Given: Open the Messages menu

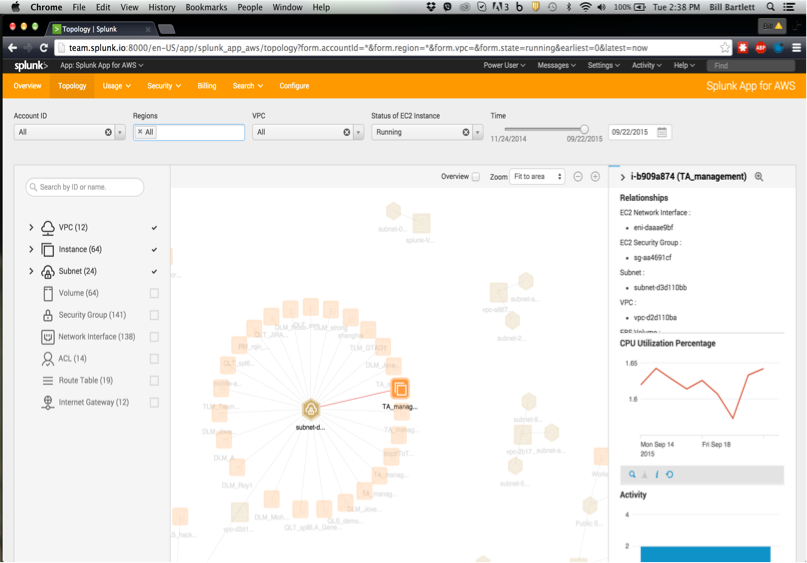Looking at the screenshot, I should (556, 65).
